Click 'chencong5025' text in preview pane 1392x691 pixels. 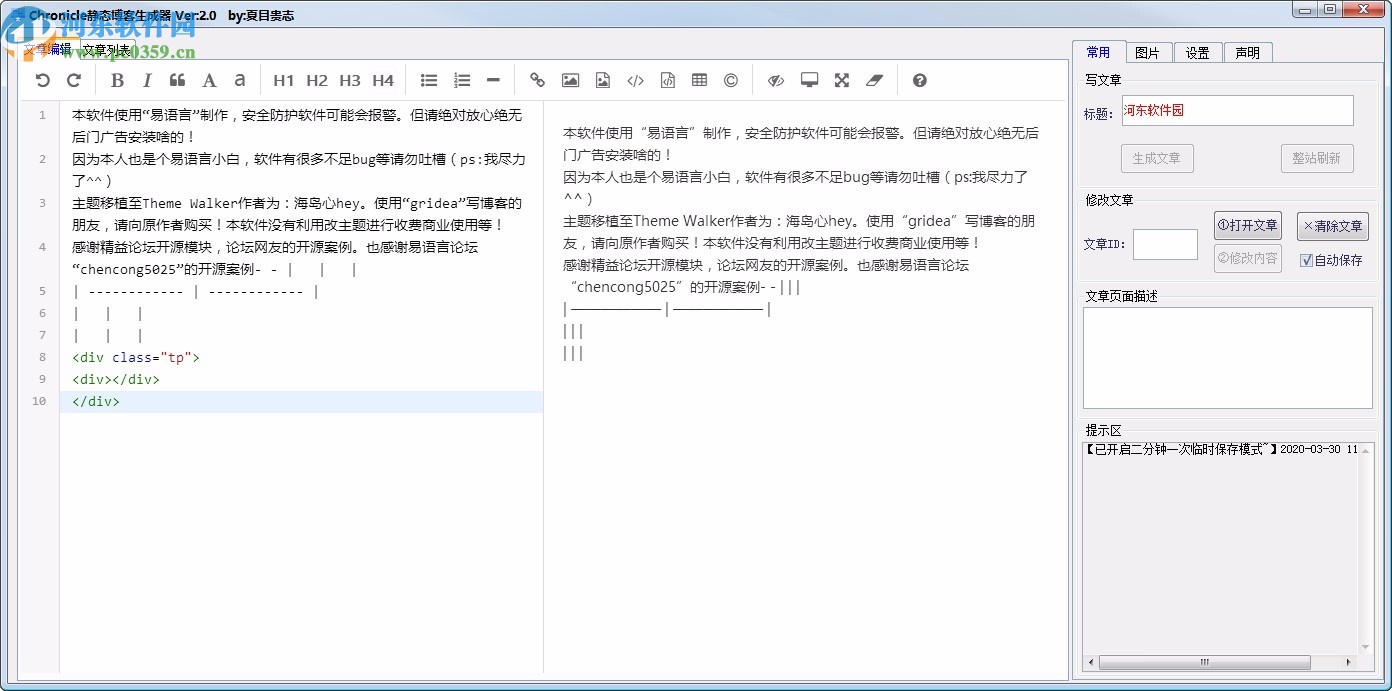[x=626, y=287]
